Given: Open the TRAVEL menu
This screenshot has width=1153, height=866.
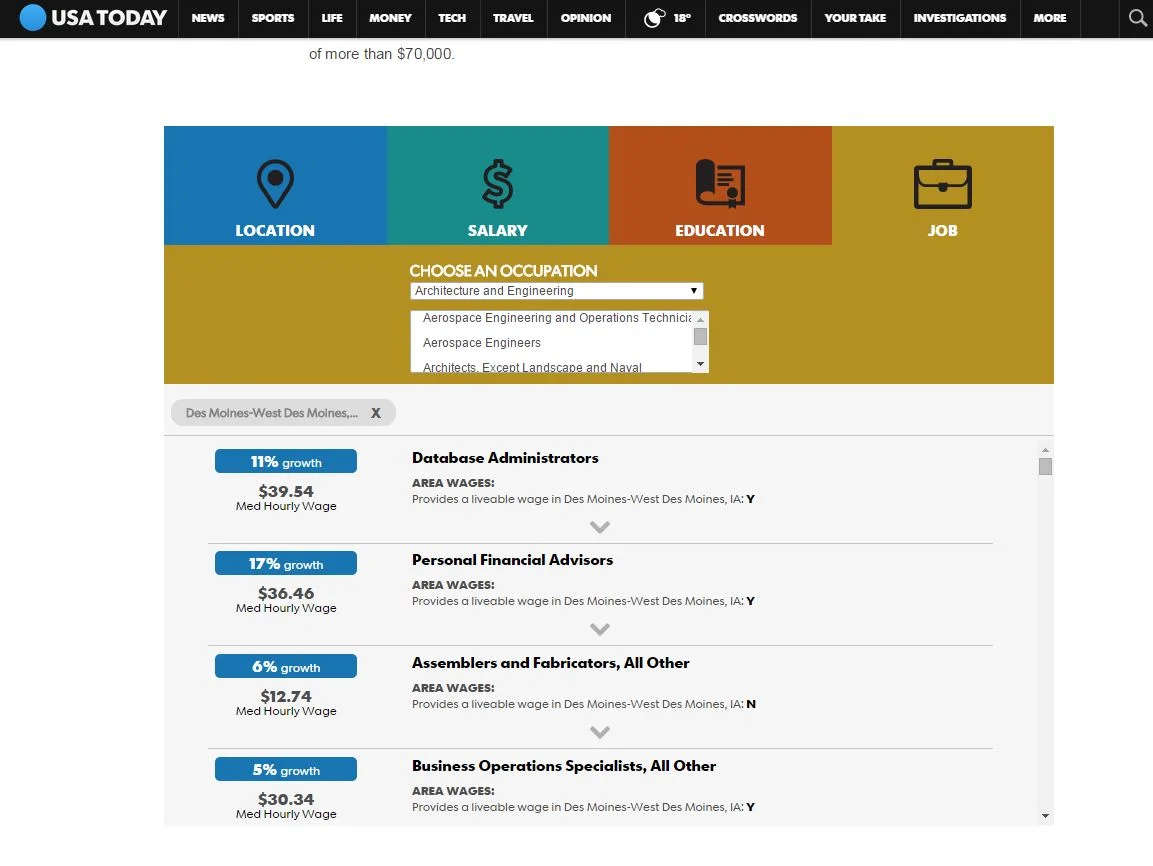Looking at the screenshot, I should pyautogui.click(x=513, y=18).
